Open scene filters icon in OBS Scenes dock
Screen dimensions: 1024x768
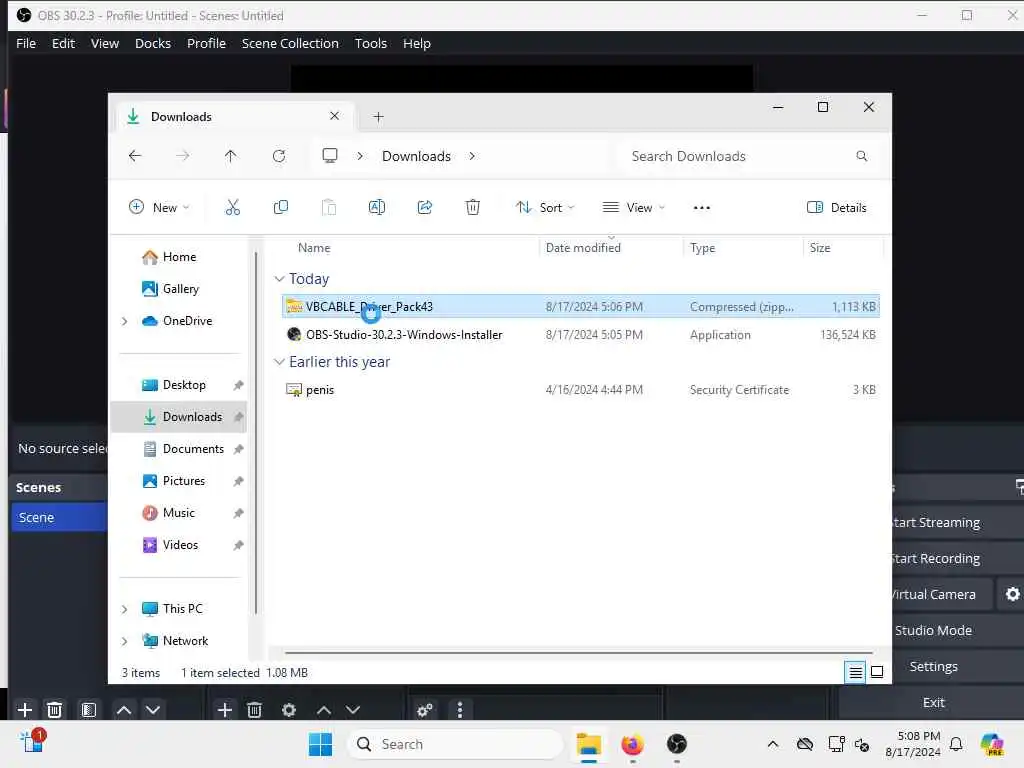click(89, 710)
